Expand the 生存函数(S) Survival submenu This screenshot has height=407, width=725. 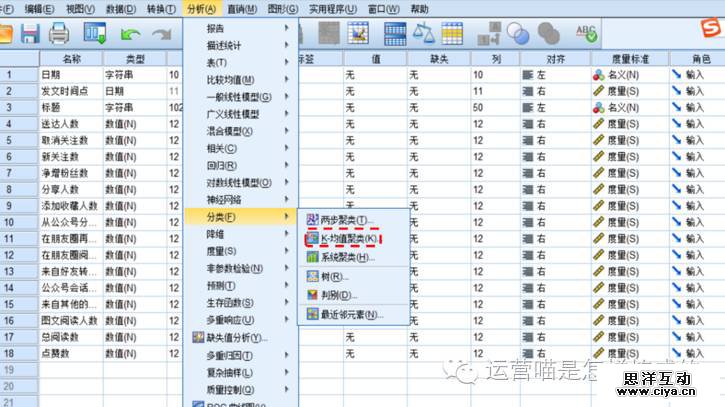click(x=240, y=303)
